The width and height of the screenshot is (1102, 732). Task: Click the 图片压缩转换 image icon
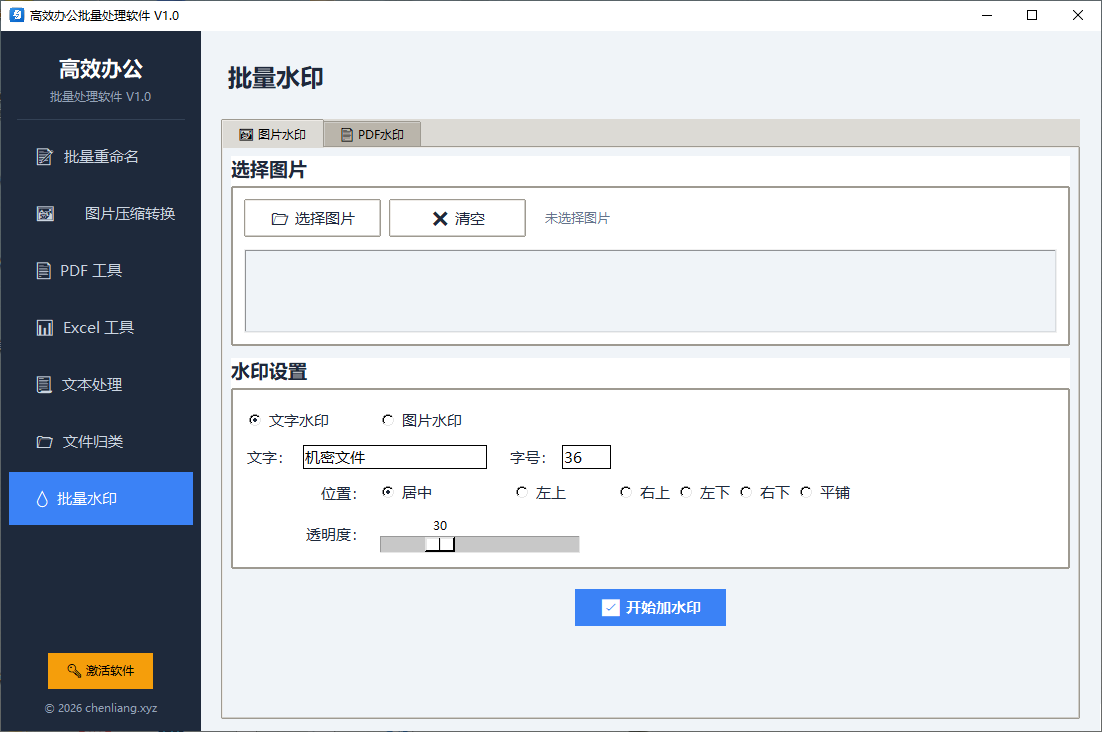coord(45,214)
